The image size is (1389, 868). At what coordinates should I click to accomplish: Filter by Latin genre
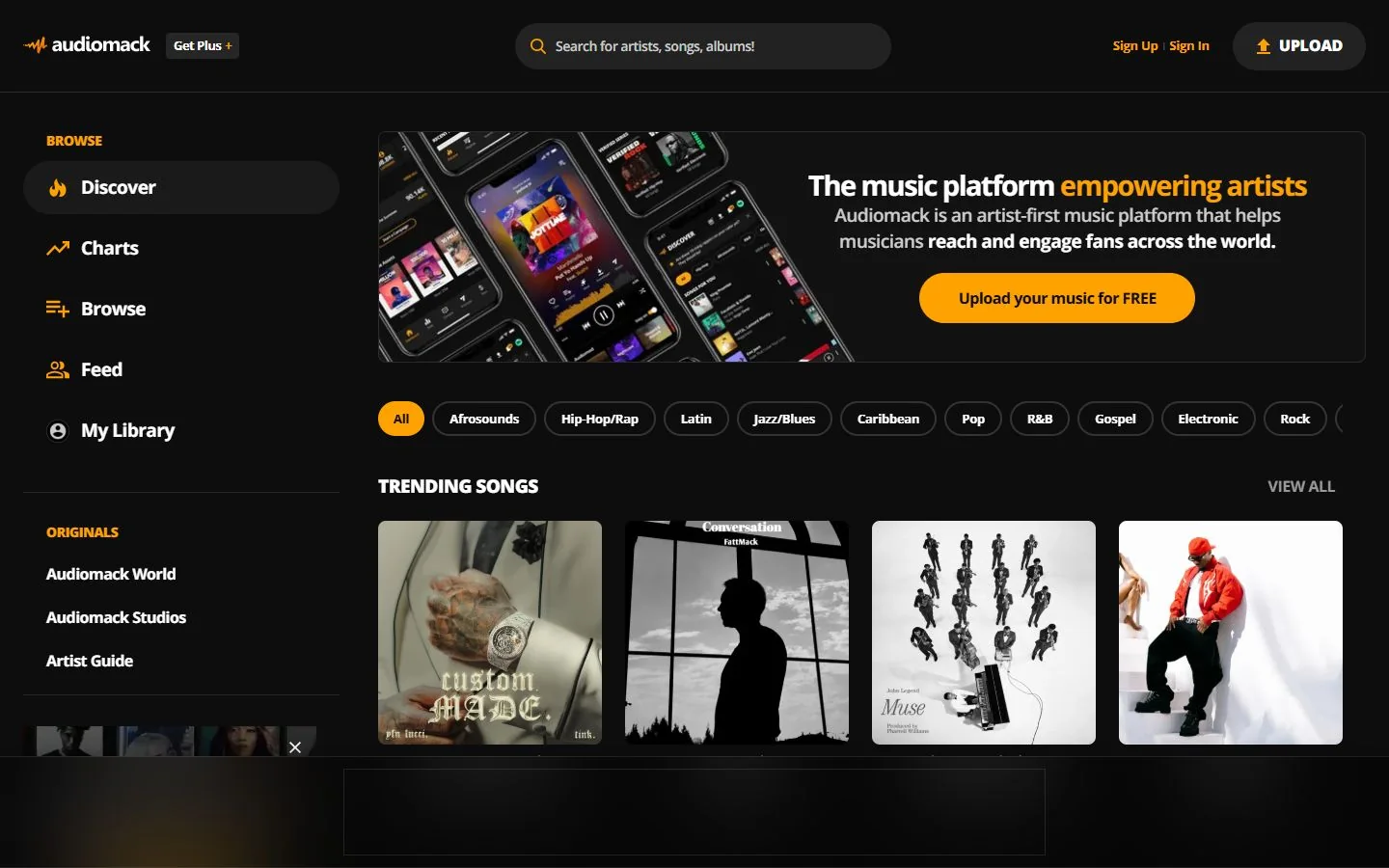696,419
